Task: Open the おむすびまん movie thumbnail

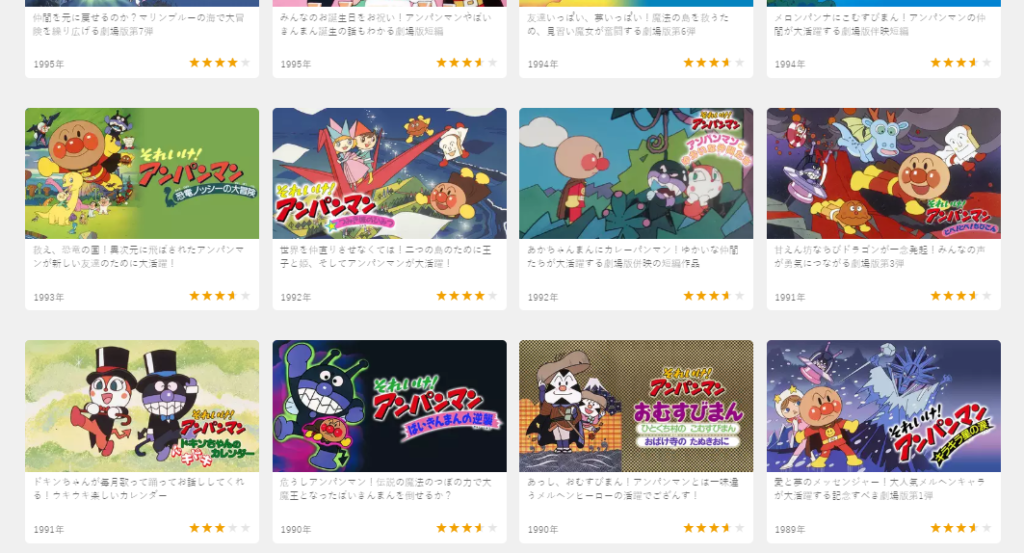Action: point(636,405)
